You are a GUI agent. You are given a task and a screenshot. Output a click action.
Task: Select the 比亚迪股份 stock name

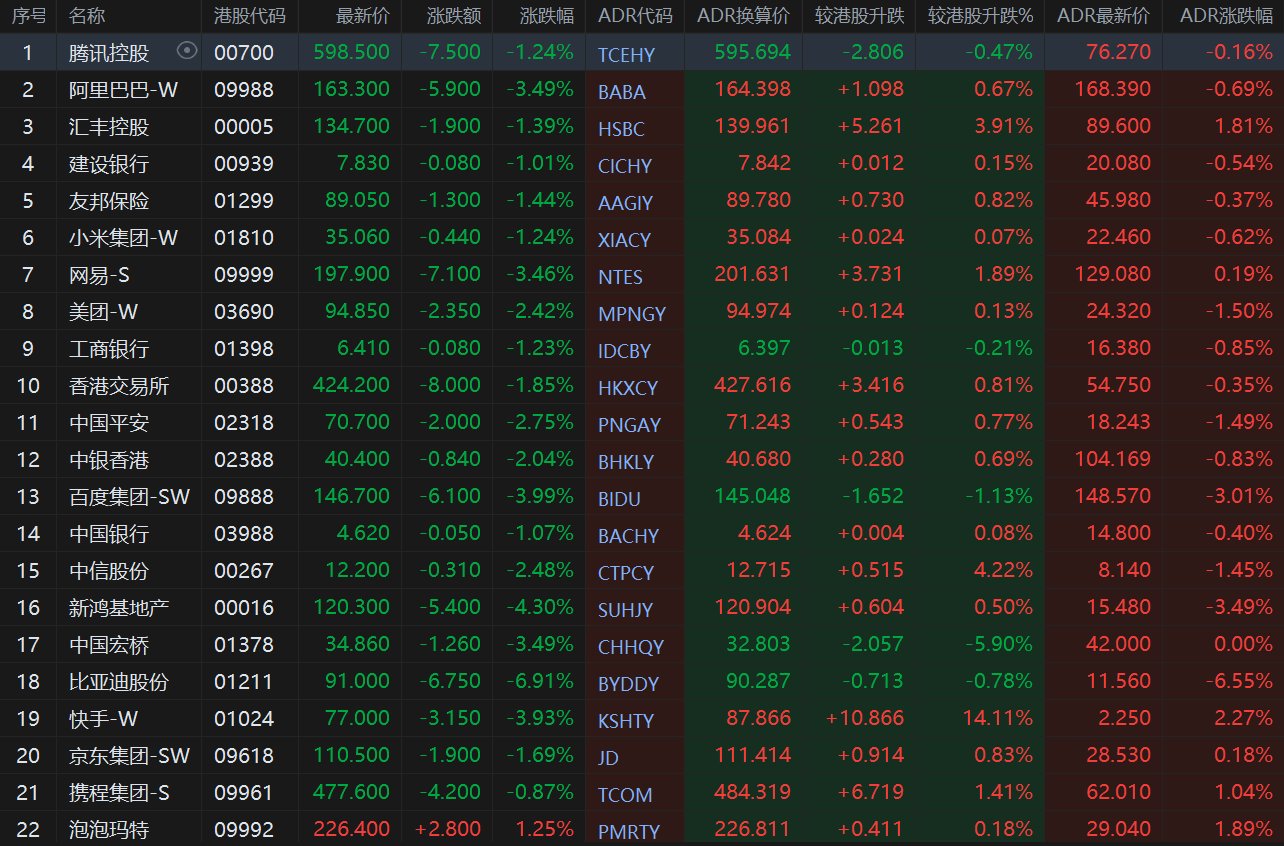click(119, 682)
